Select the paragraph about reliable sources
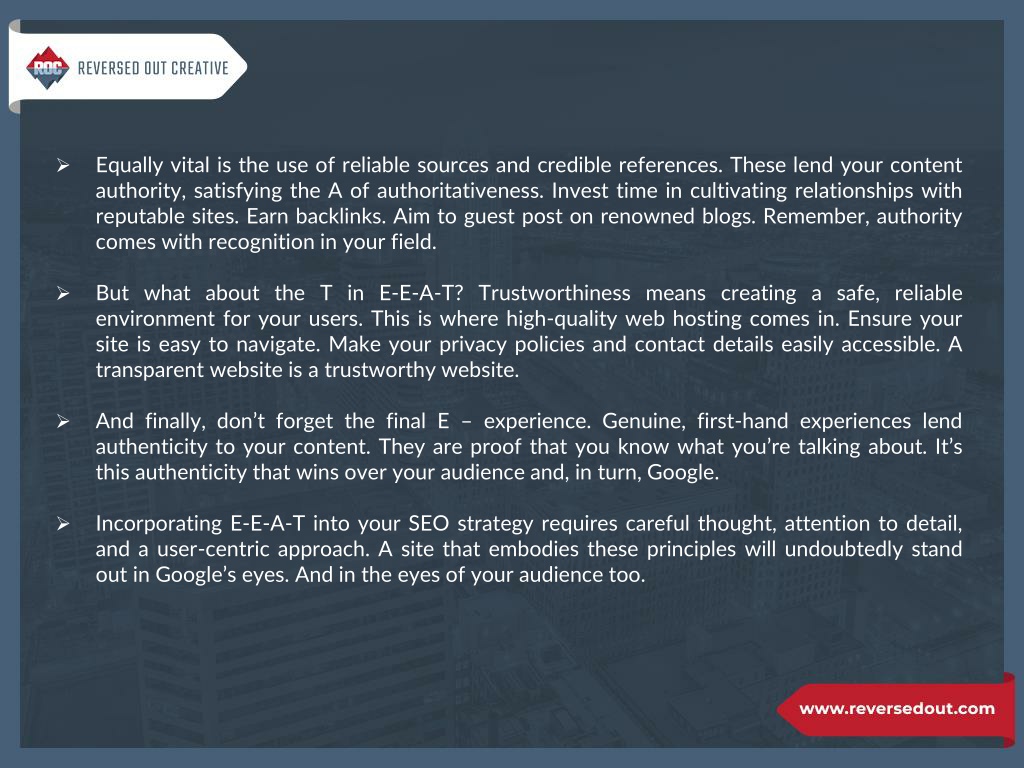The height and width of the screenshot is (768, 1024). 528,203
